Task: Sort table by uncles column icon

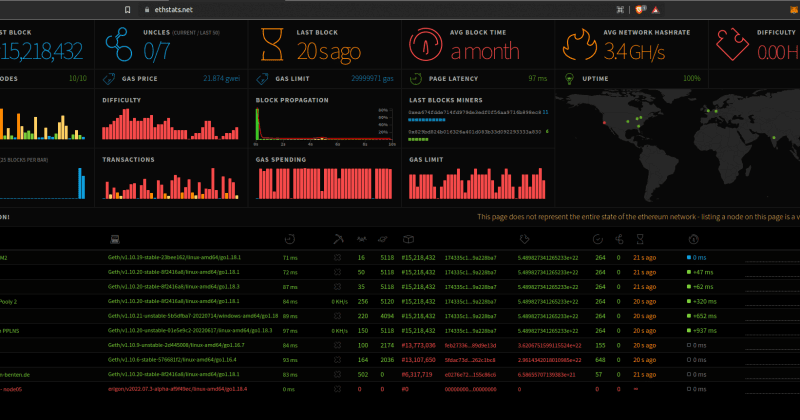Action: [x=619, y=239]
